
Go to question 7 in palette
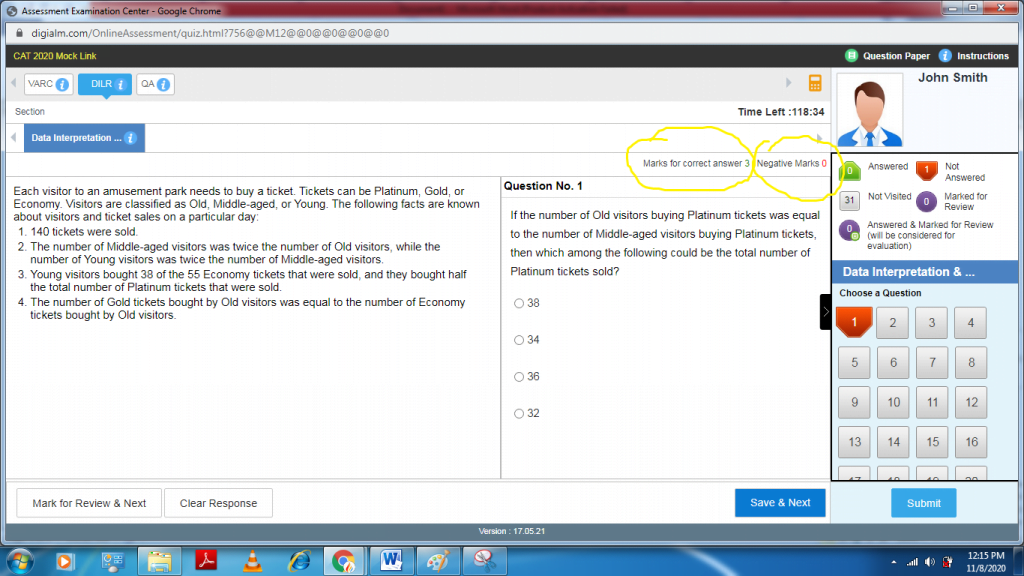[933, 362]
